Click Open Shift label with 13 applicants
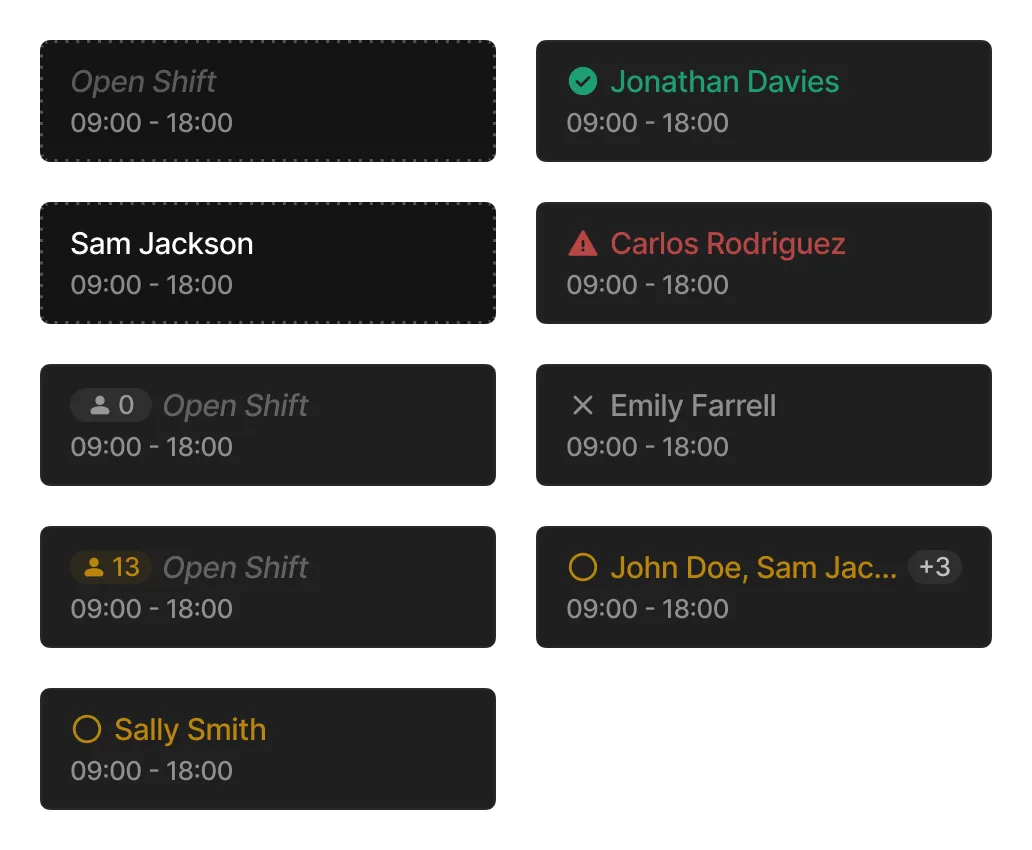Image resolution: width=1032 pixels, height=850 pixels. (236, 567)
